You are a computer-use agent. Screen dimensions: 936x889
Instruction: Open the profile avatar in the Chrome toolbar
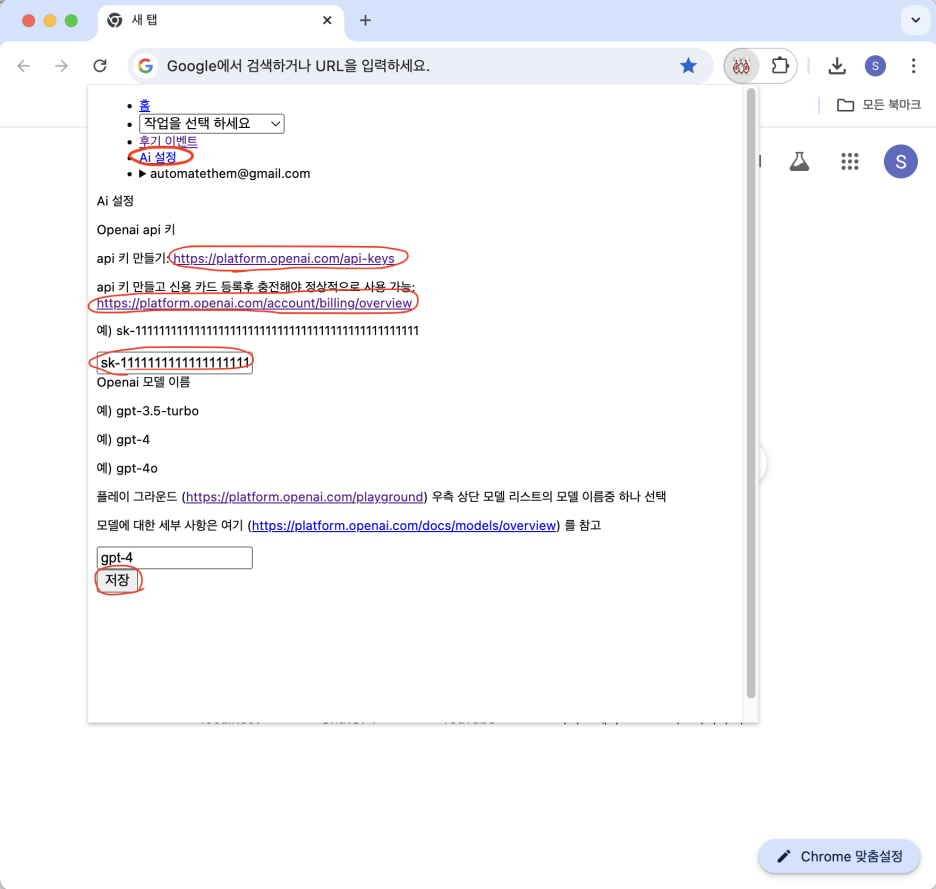tap(875, 66)
